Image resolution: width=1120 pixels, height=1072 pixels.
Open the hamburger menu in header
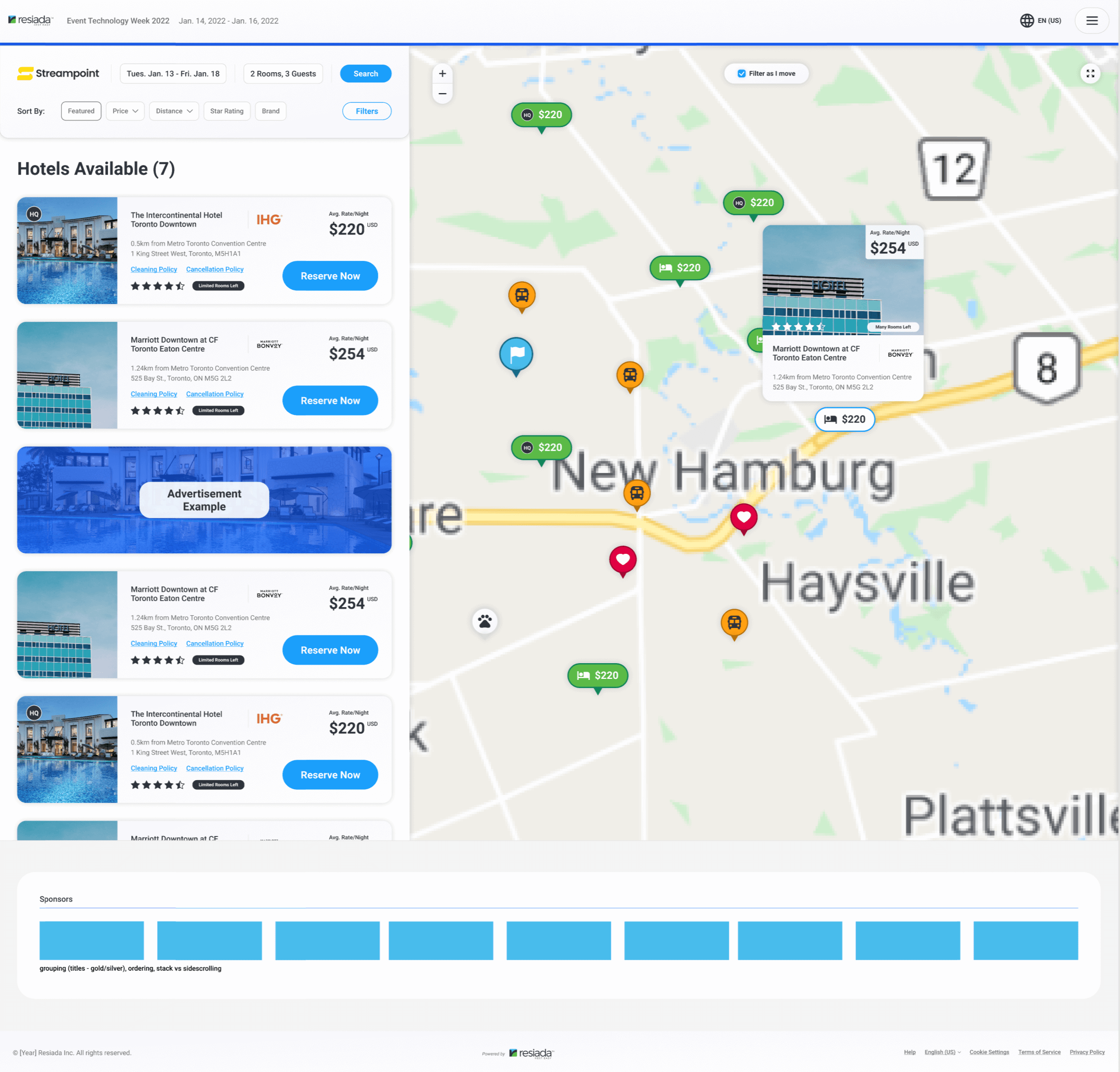[x=1092, y=20]
